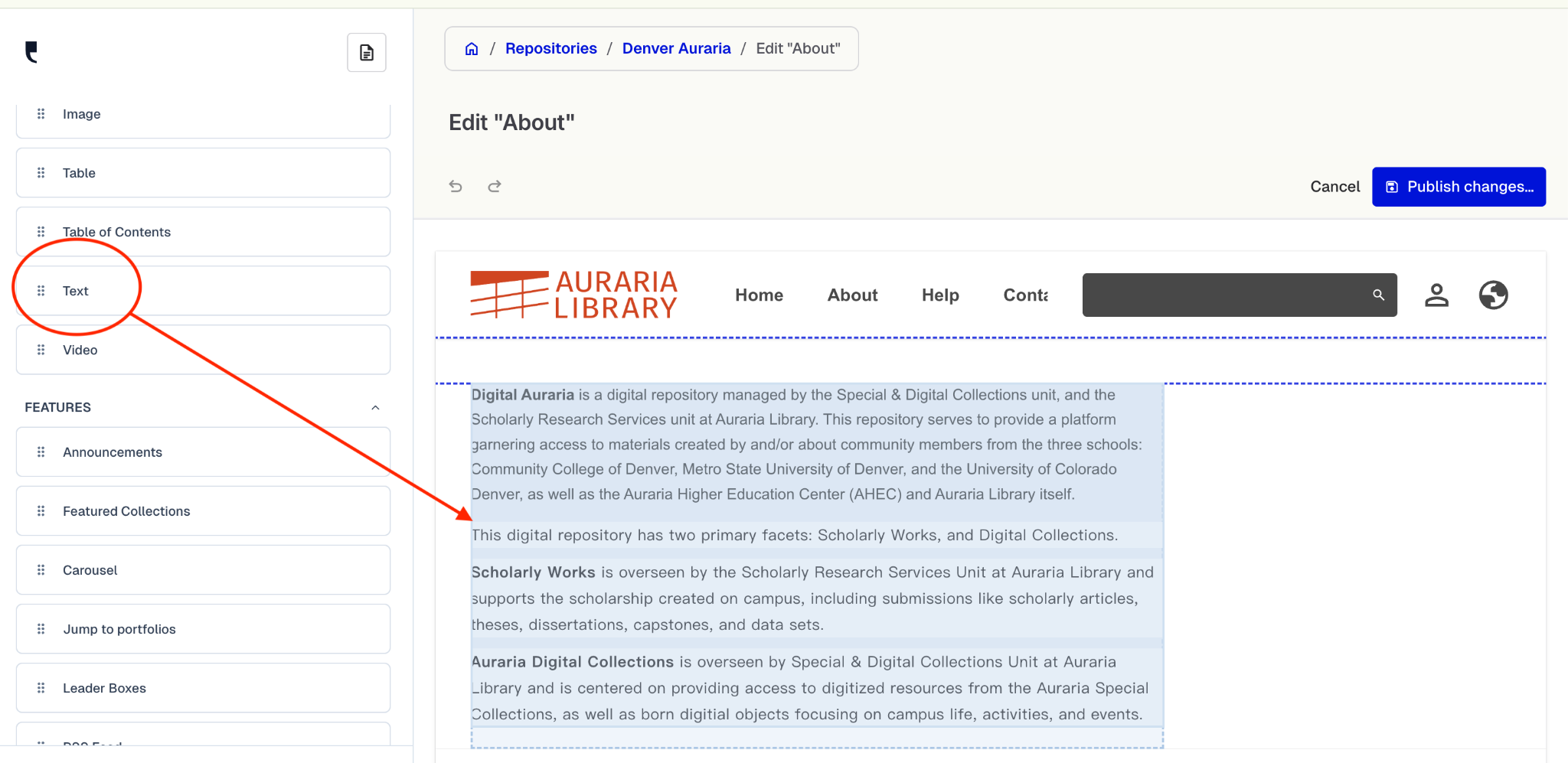
Task: Select the Leader Boxes feature block
Action: click(x=204, y=688)
